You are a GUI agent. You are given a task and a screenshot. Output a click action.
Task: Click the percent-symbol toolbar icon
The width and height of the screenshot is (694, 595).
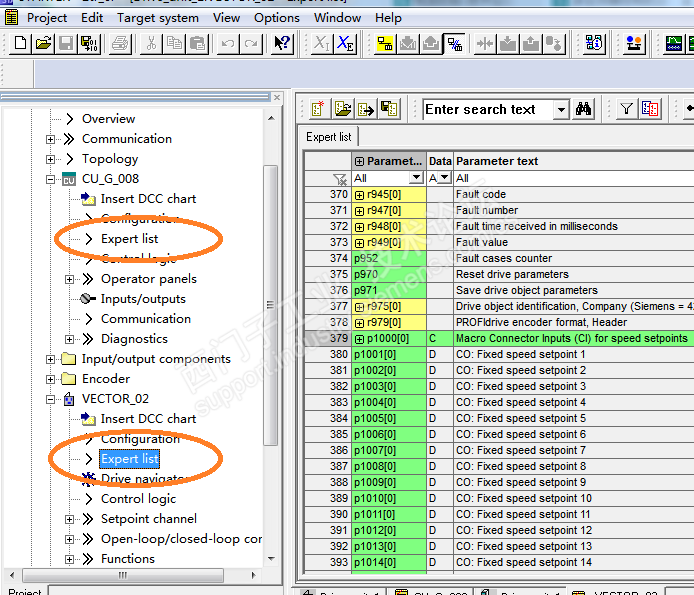[455, 43]
